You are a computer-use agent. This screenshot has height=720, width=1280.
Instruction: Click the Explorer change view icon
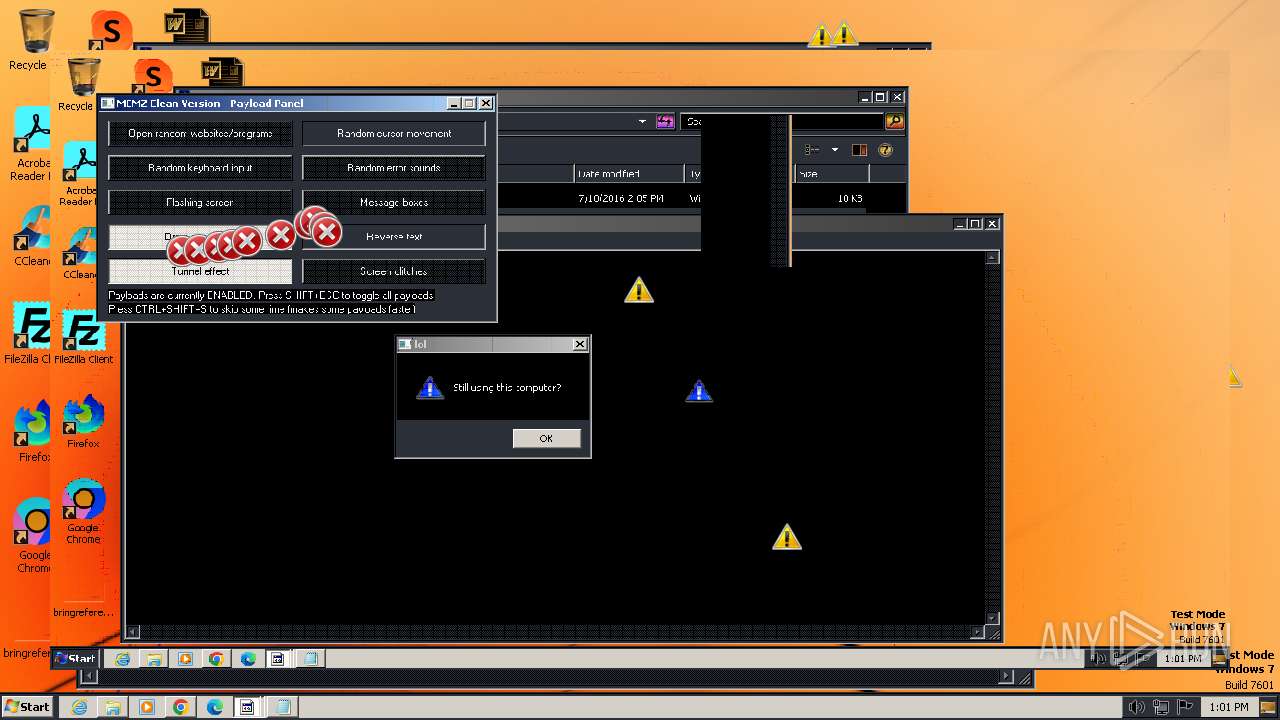811,150
